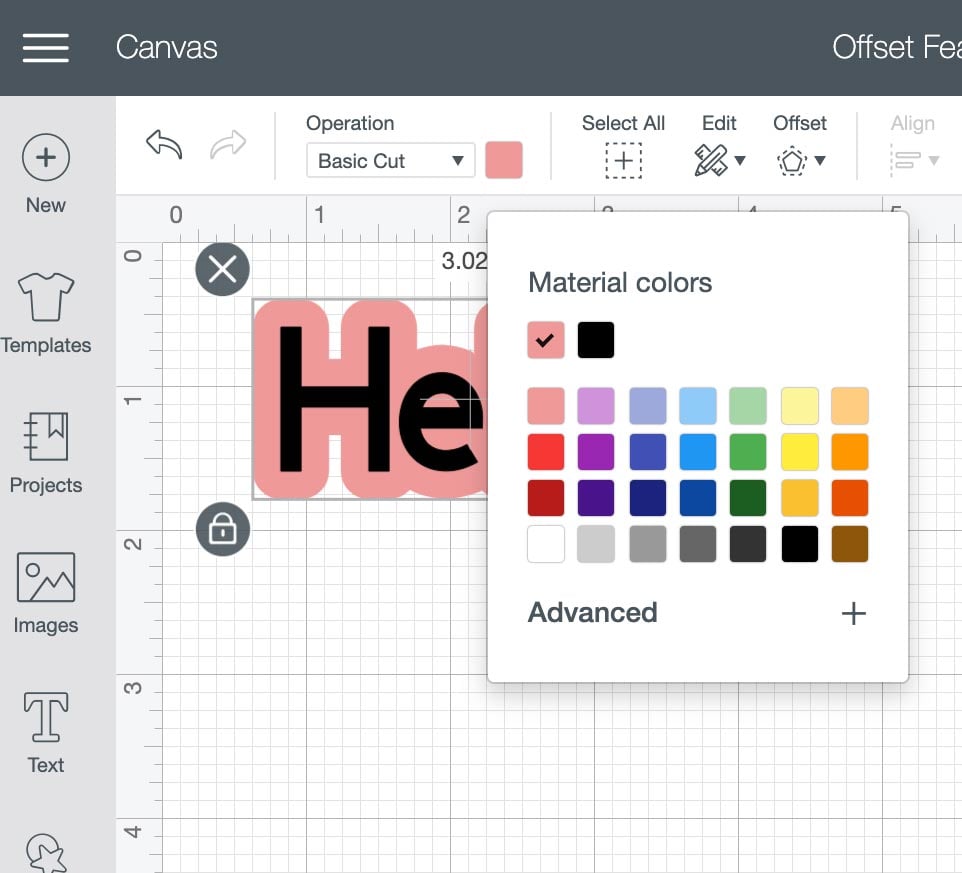Choose the pastel sky blue swatch

[698, 406]
